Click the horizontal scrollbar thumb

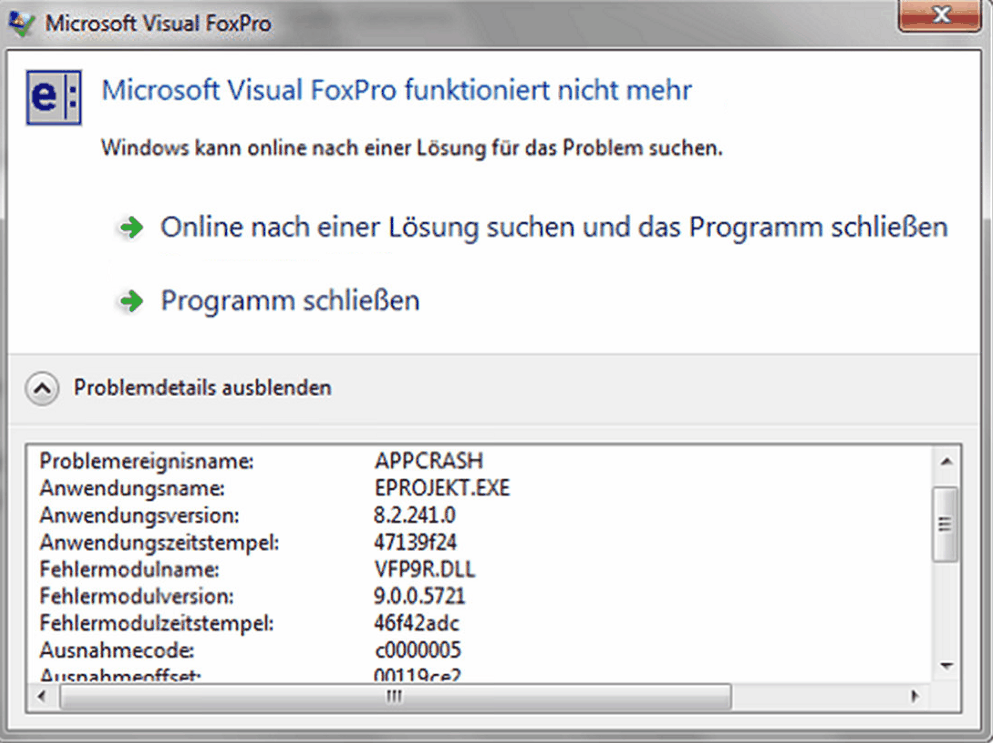(x=395, y=697)
